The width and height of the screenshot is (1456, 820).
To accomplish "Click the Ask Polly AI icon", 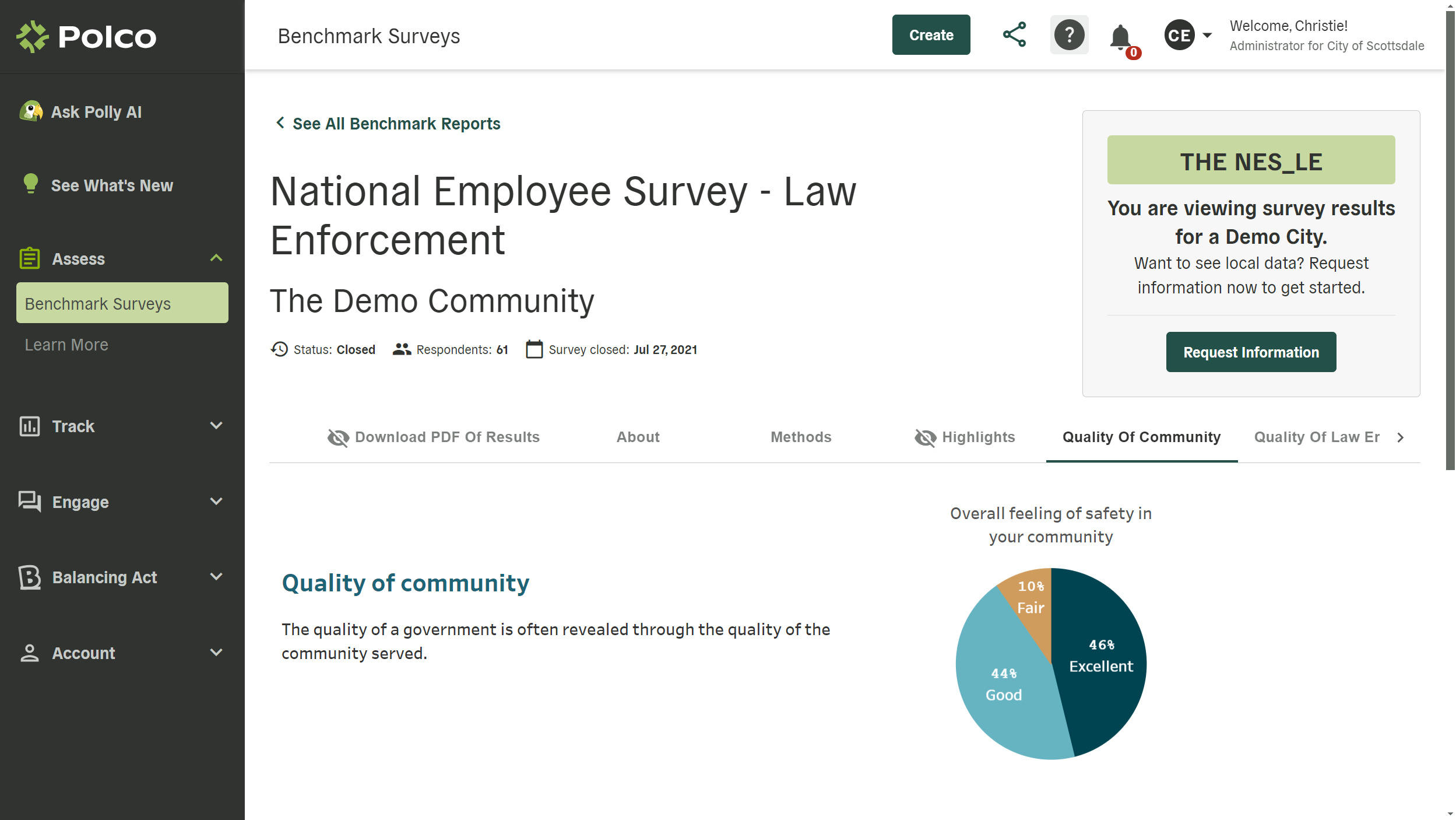I will point(30,112).
